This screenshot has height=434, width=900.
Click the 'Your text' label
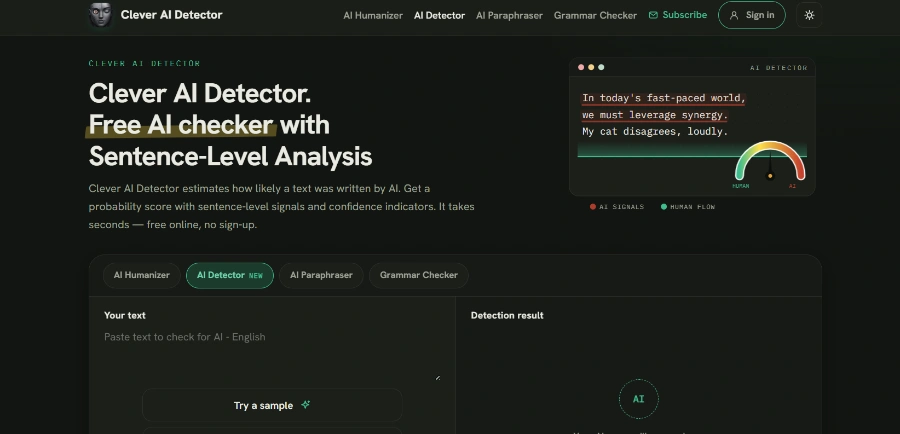[x=125, y=315]
